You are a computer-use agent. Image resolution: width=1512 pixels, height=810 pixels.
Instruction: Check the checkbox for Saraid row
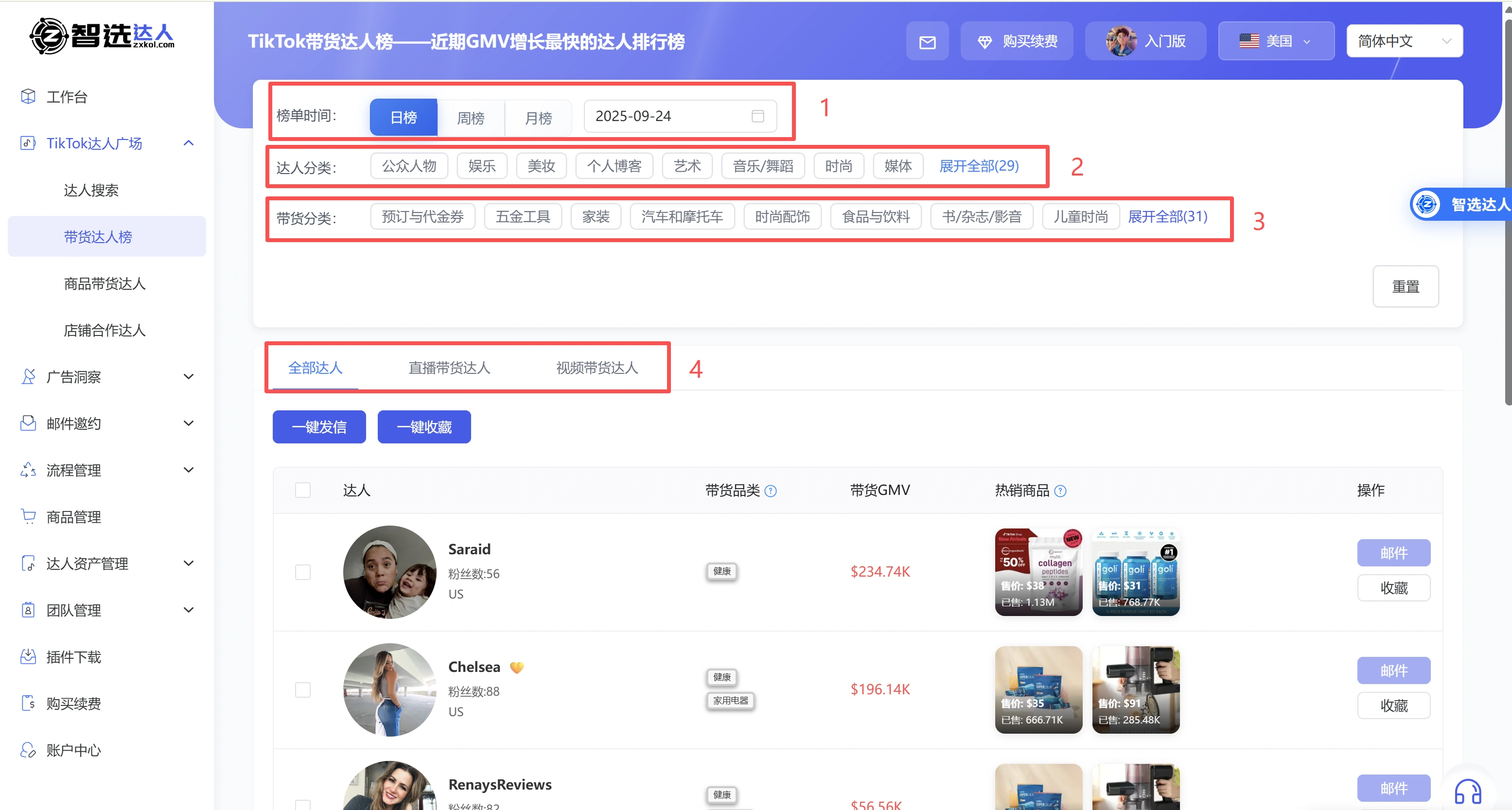[x=303, y=572]
